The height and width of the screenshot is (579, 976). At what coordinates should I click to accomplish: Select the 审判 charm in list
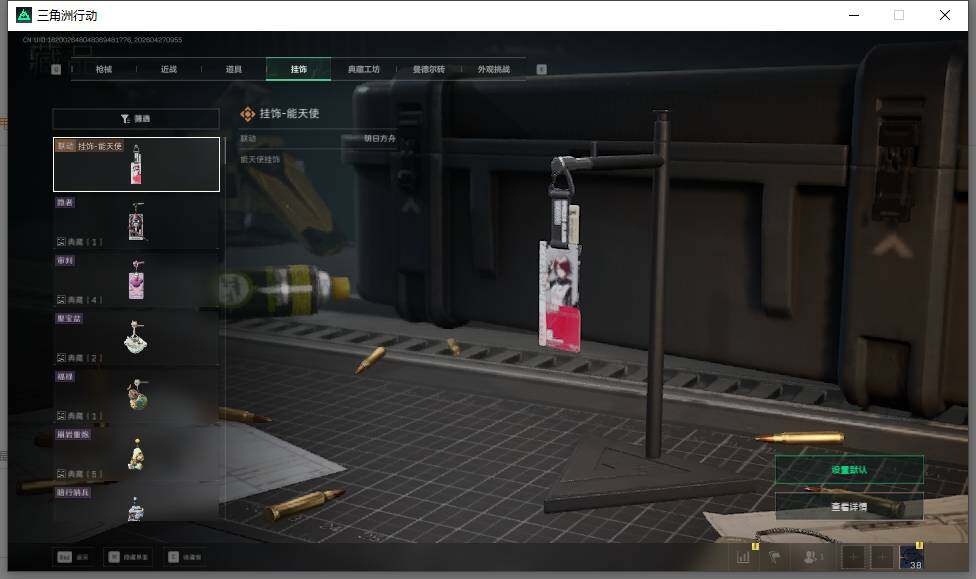(136, 280)
